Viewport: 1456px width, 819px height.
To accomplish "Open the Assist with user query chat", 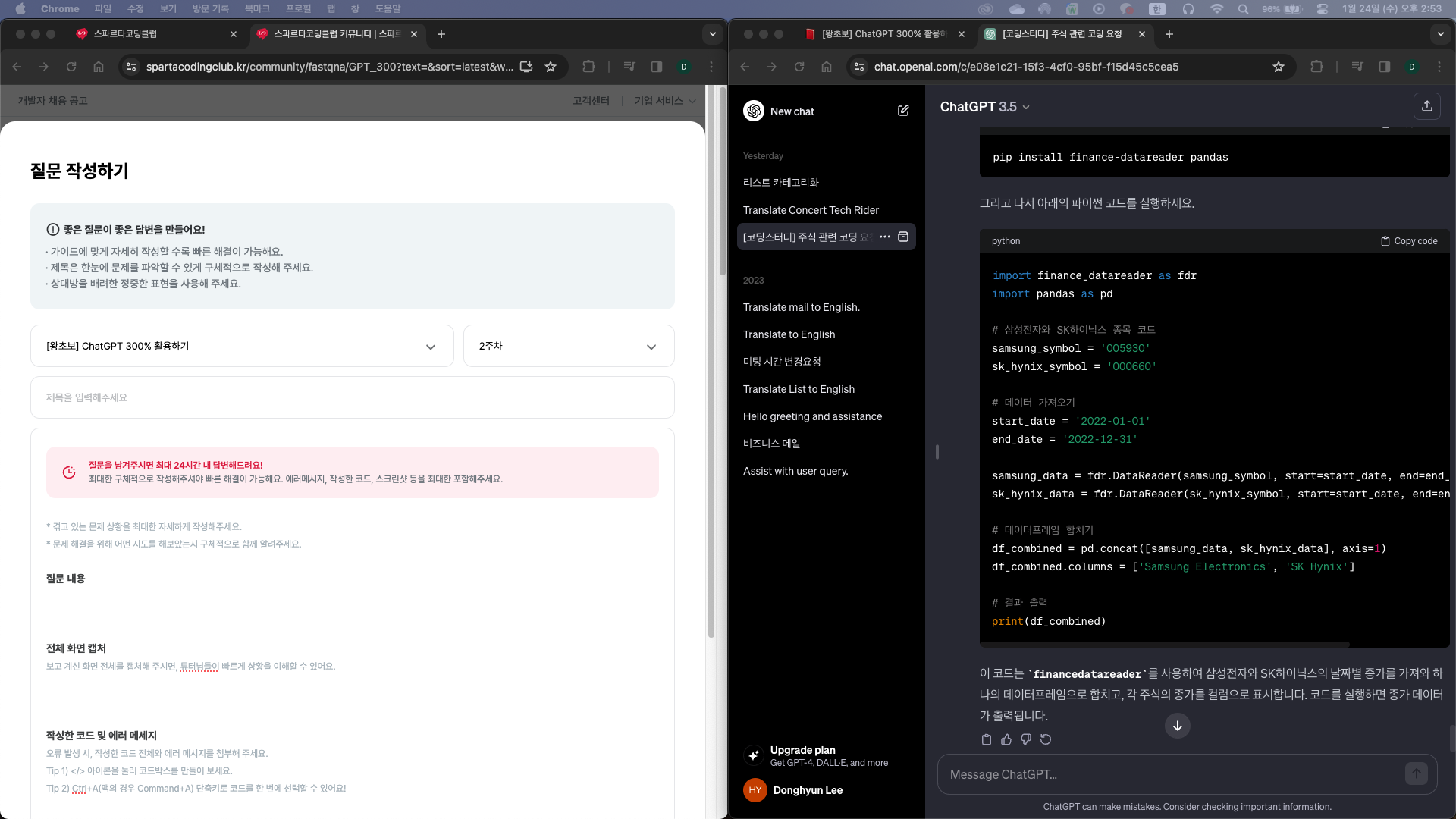I will click(827, 471).
